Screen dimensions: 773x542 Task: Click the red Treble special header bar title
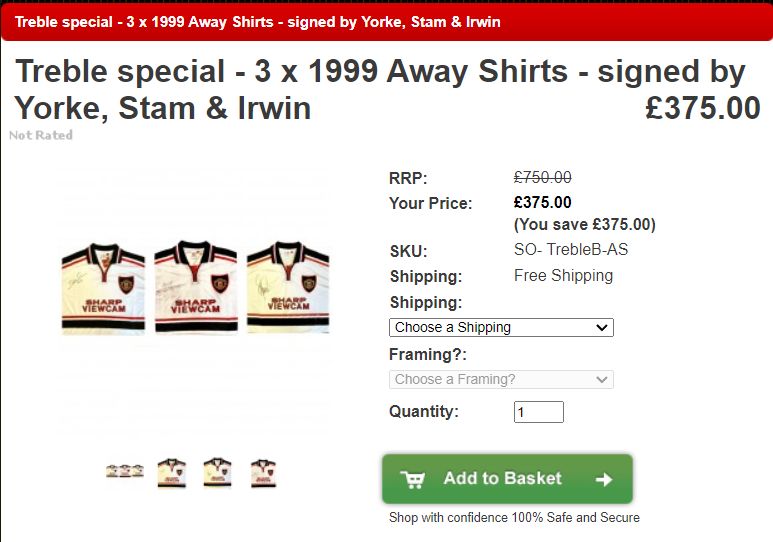258,21
